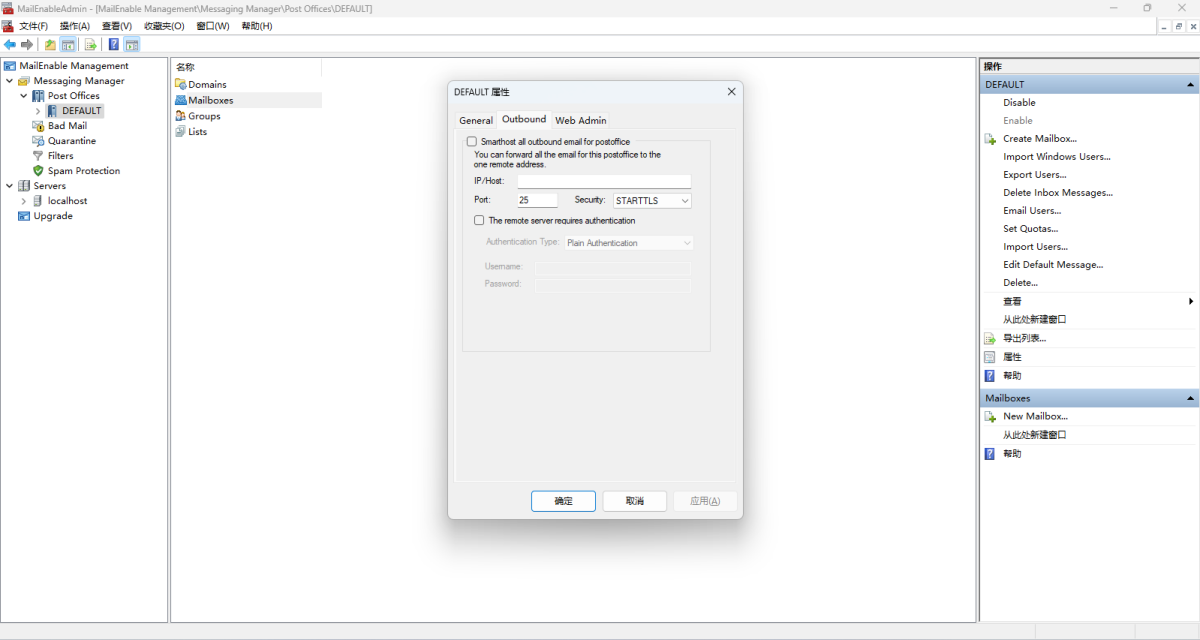Screen dimensions: 1200x640
Task: Check remote server requires authentication box
Action: pyautogui.click(x=479, y=220)
